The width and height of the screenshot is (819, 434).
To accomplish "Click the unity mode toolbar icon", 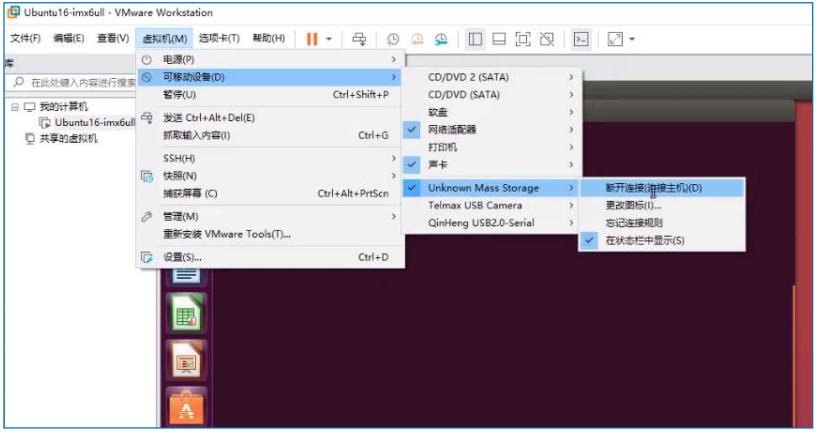I will (547, 39).
